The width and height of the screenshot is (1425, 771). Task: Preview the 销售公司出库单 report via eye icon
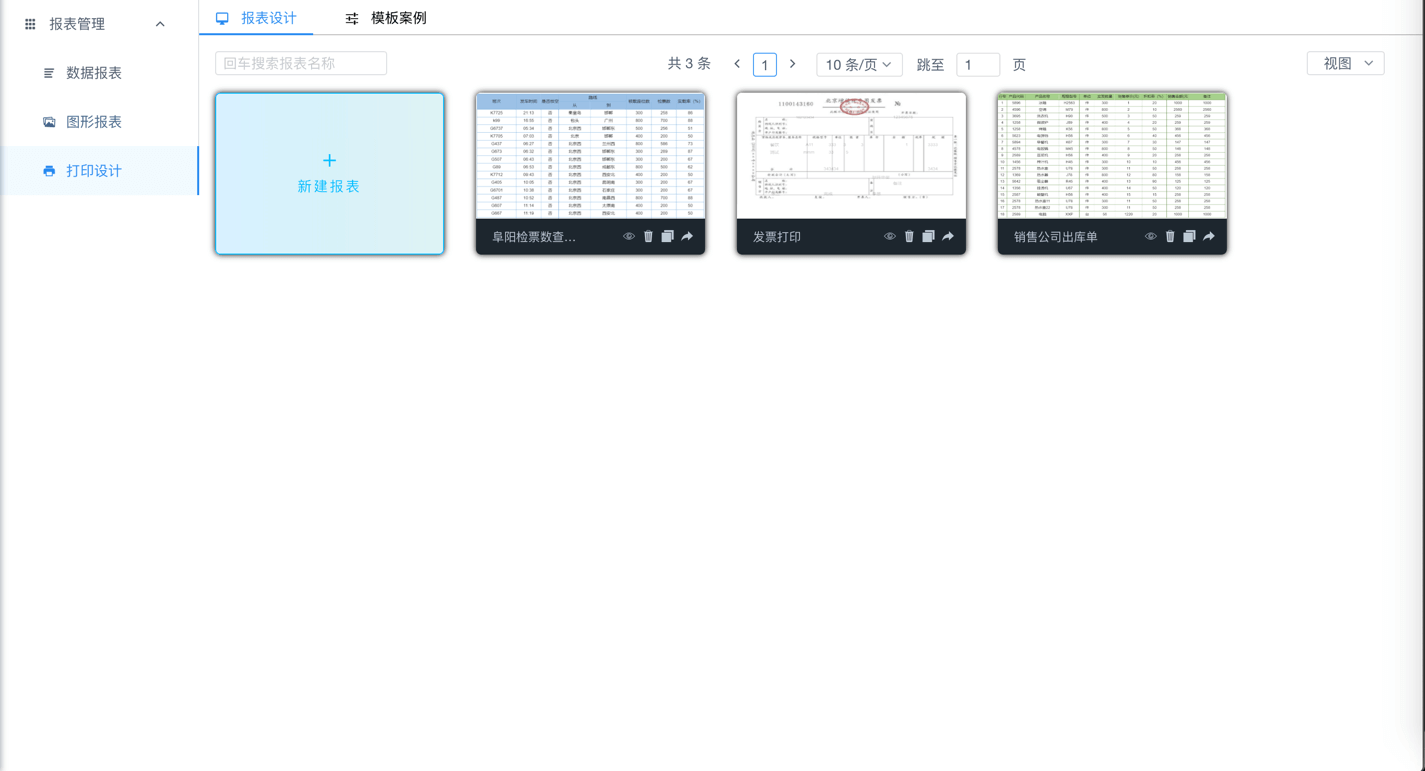tap(1151, 237)
